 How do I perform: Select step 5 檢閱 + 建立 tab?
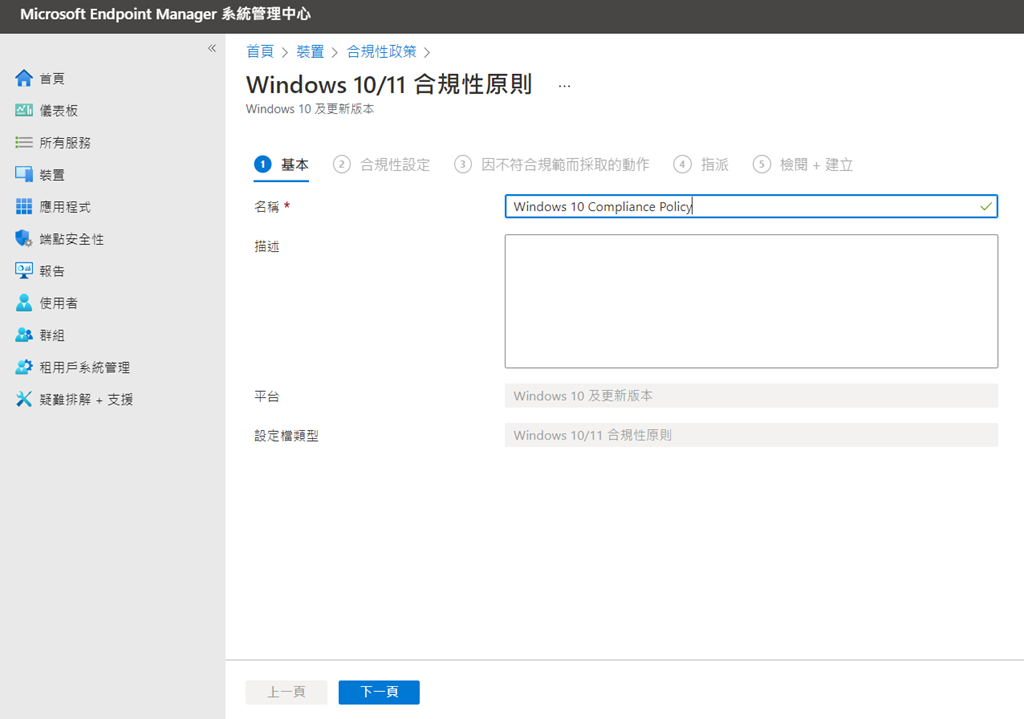coord(804,165)
